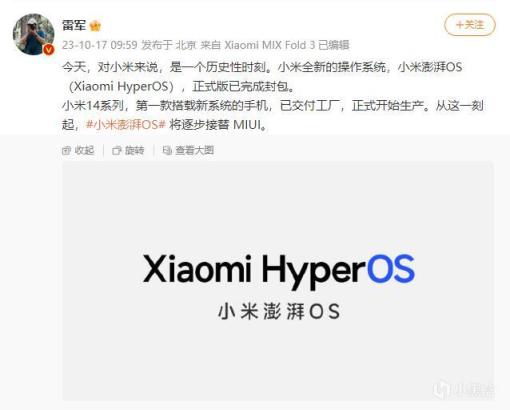
Task: Click the watermark logo in image corner
Action: (464, 389)
